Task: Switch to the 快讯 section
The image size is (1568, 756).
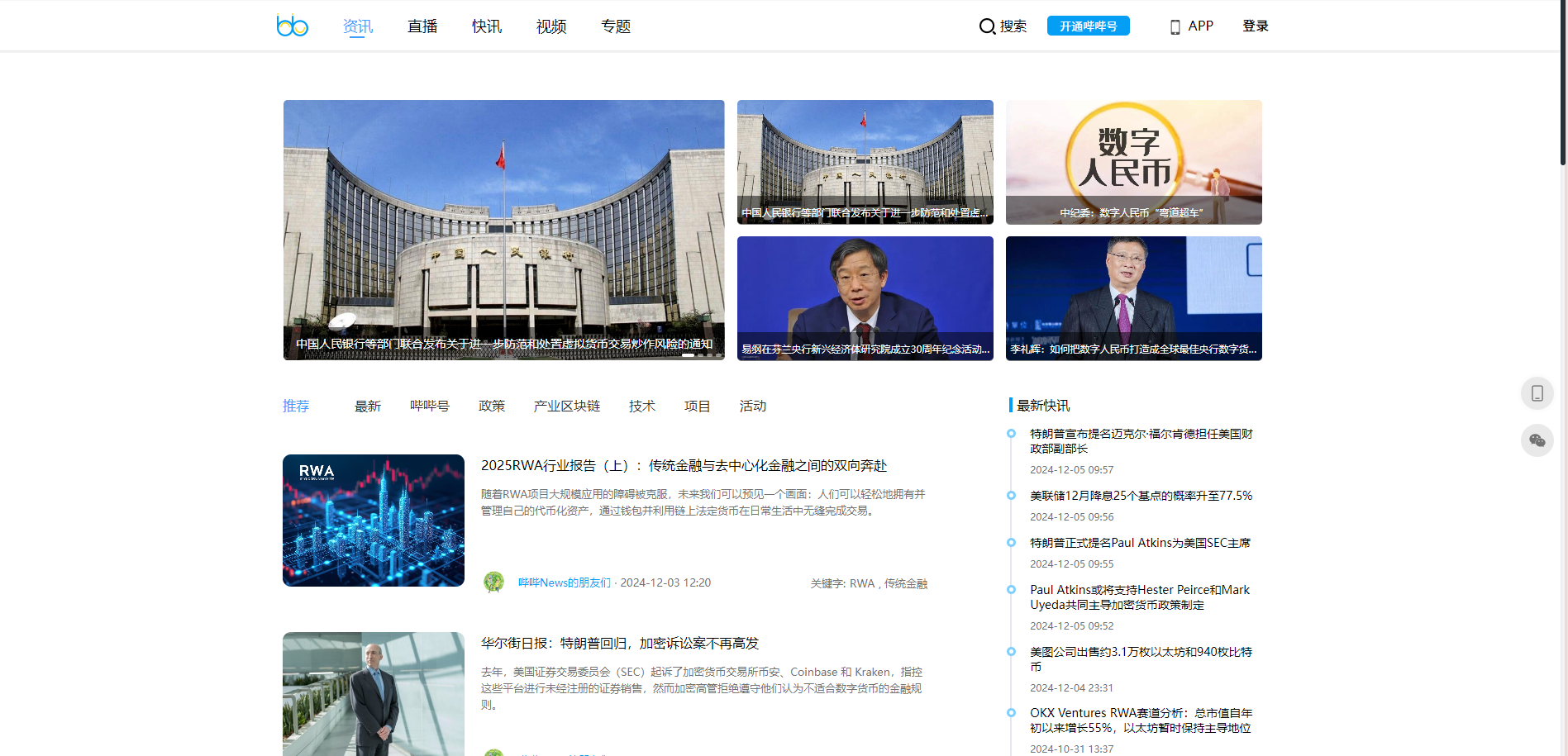Action: 486,26
